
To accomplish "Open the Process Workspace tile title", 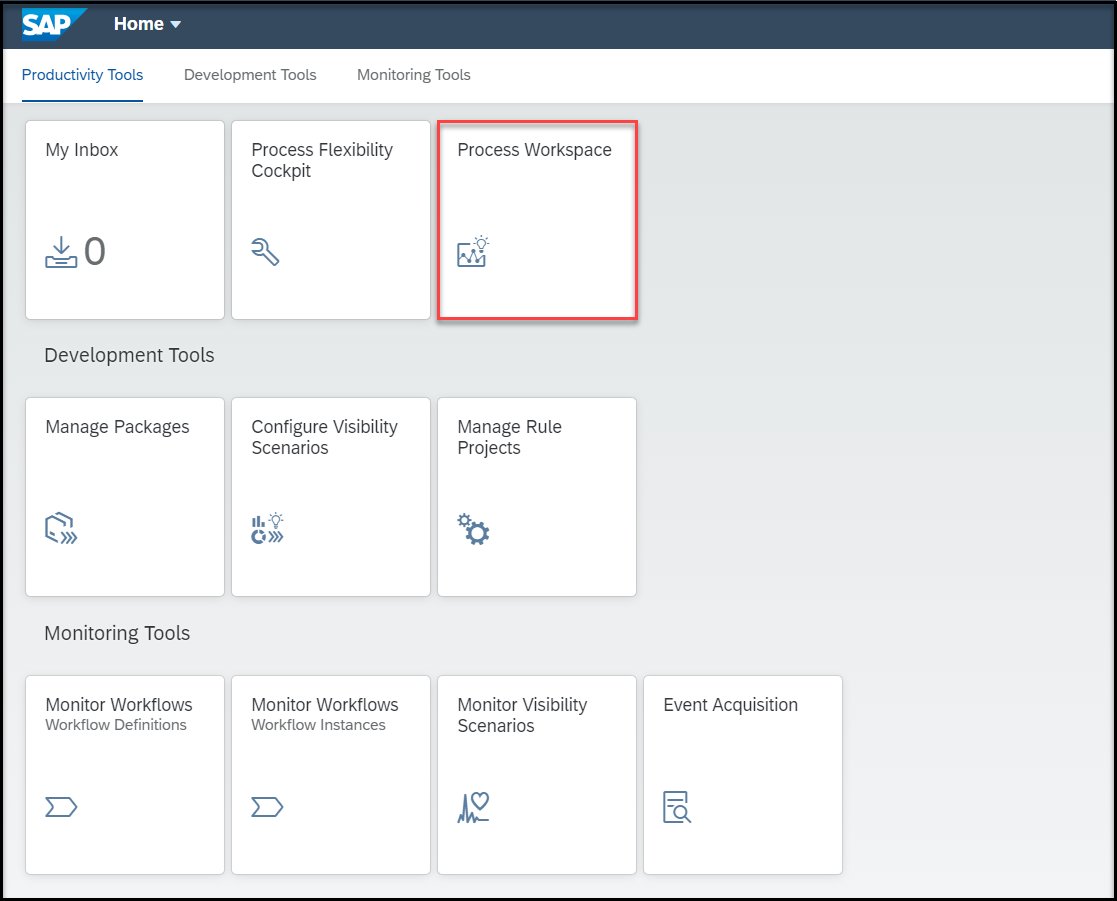I will (x=534, y=150).
